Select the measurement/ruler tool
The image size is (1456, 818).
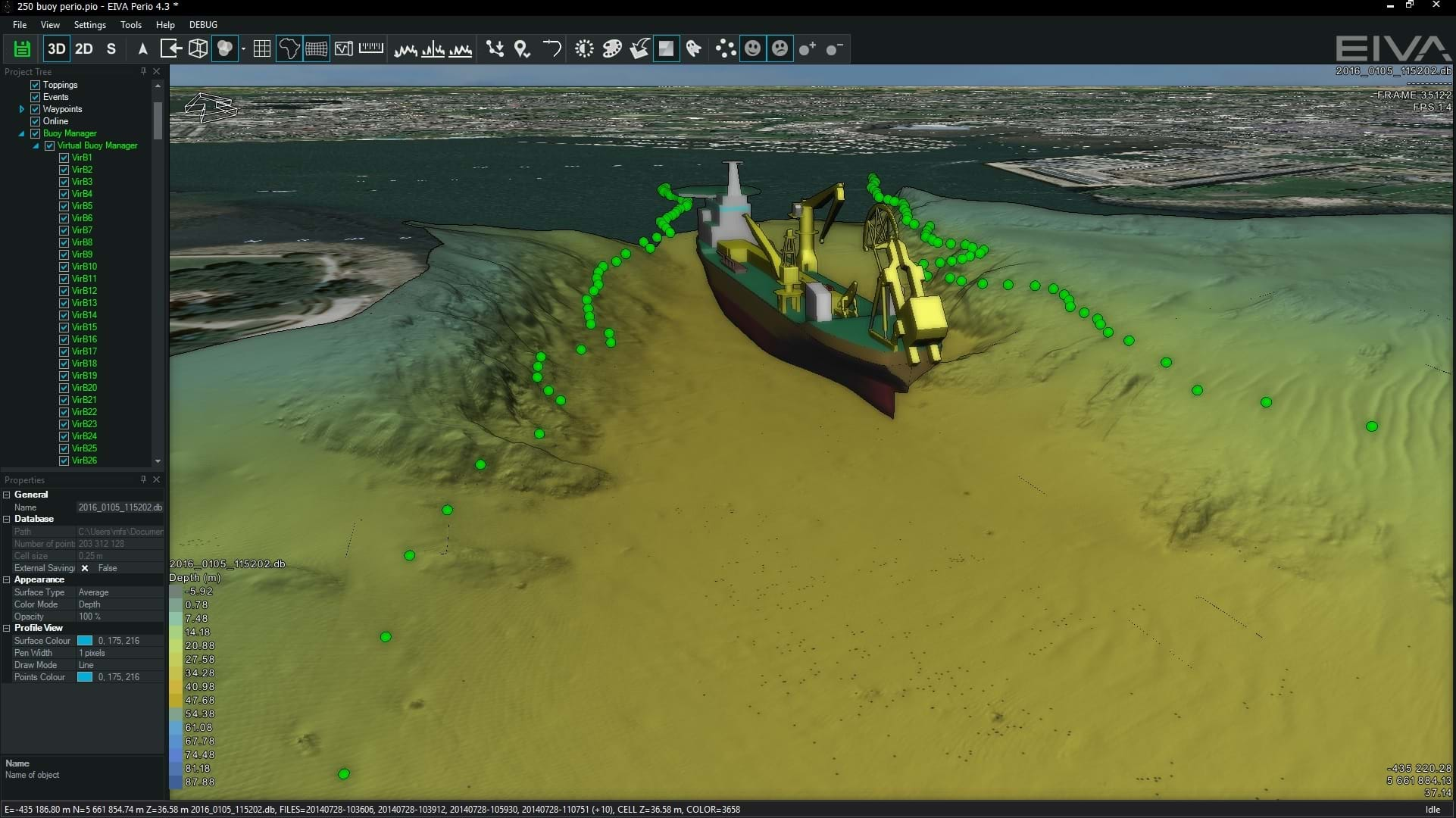[370, 48]
